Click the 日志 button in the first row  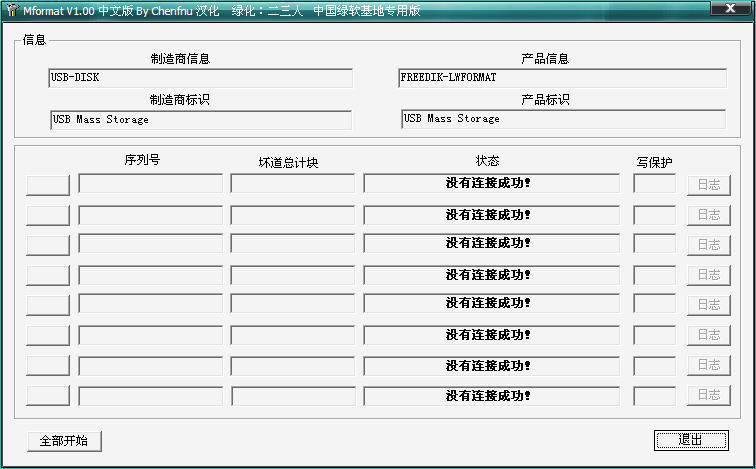[x=708, y=185]
